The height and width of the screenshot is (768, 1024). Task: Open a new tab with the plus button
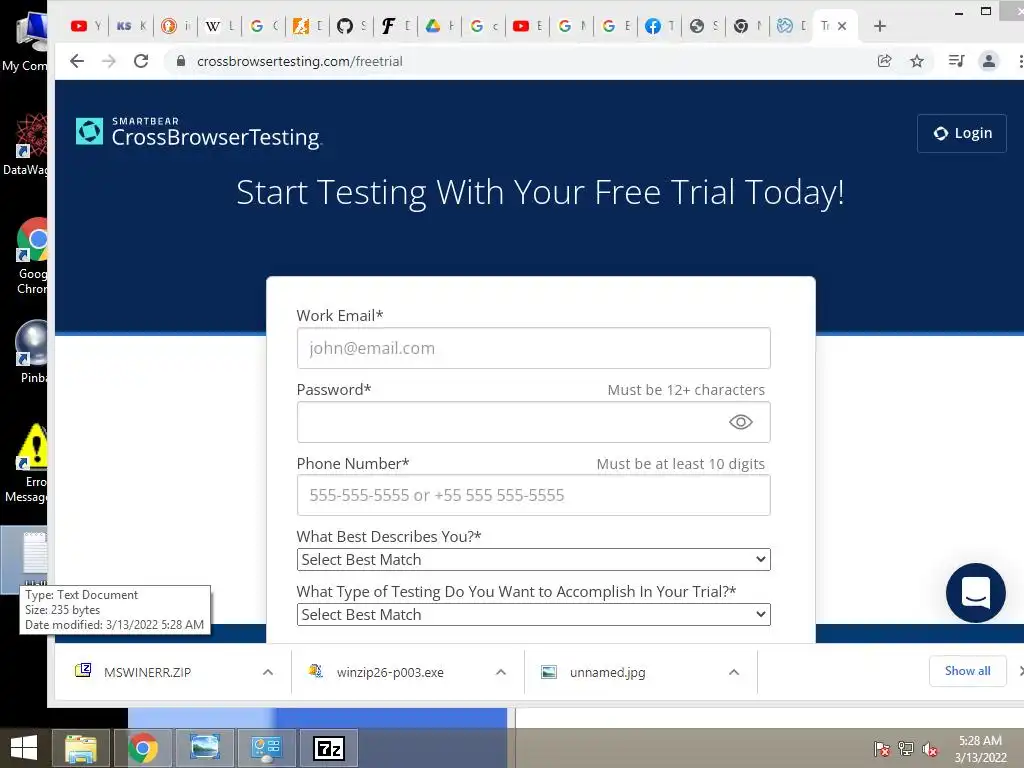click(x=880, y=26)
